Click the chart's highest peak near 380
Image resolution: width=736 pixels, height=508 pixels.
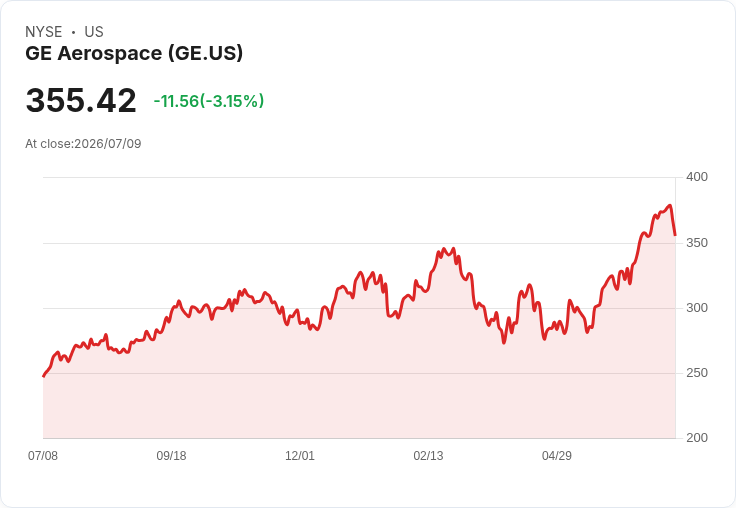pyautogui.click(x=670, y=205)
